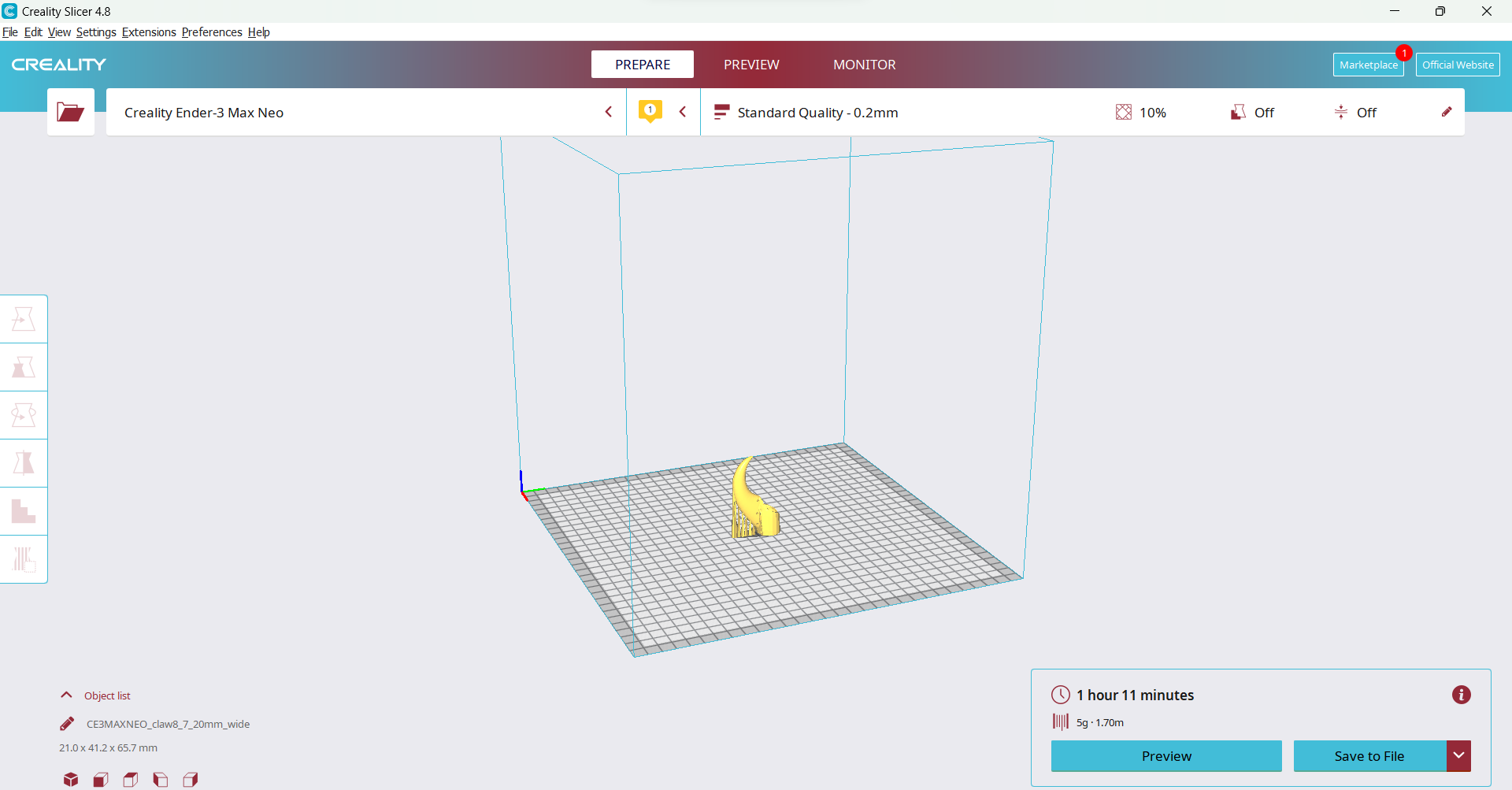This screenshot has width=1512, height=790.
Task: Click the Save to File button
Action: tap(1369, 756)
